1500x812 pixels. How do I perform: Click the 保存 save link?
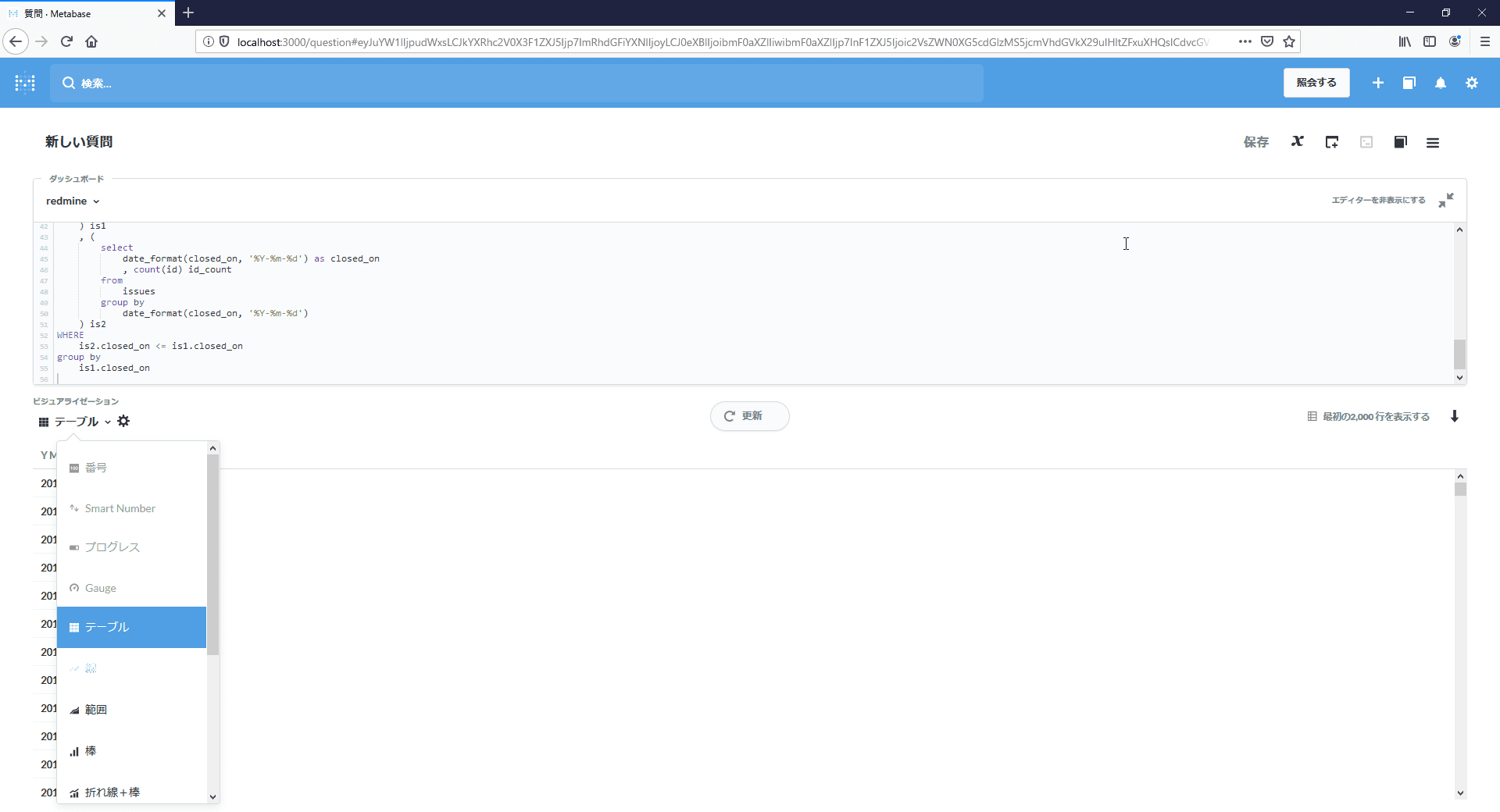pos(1255,142)
